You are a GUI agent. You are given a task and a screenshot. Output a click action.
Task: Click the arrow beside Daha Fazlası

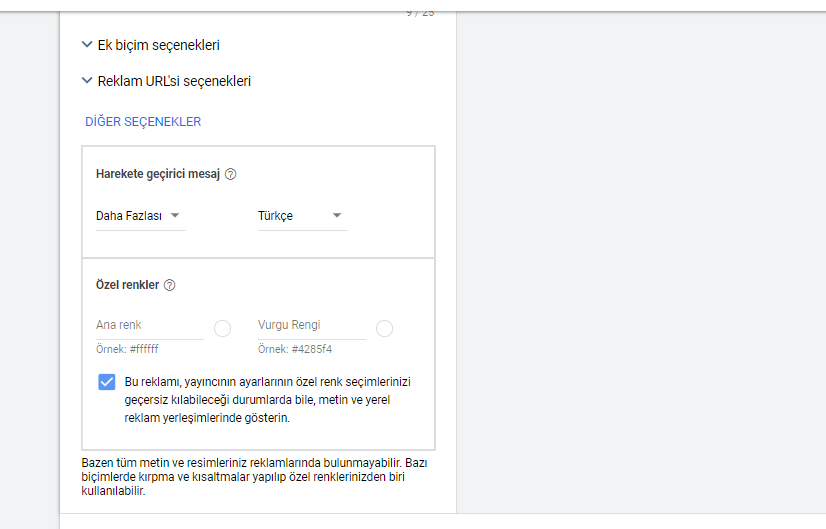point(175,216)
